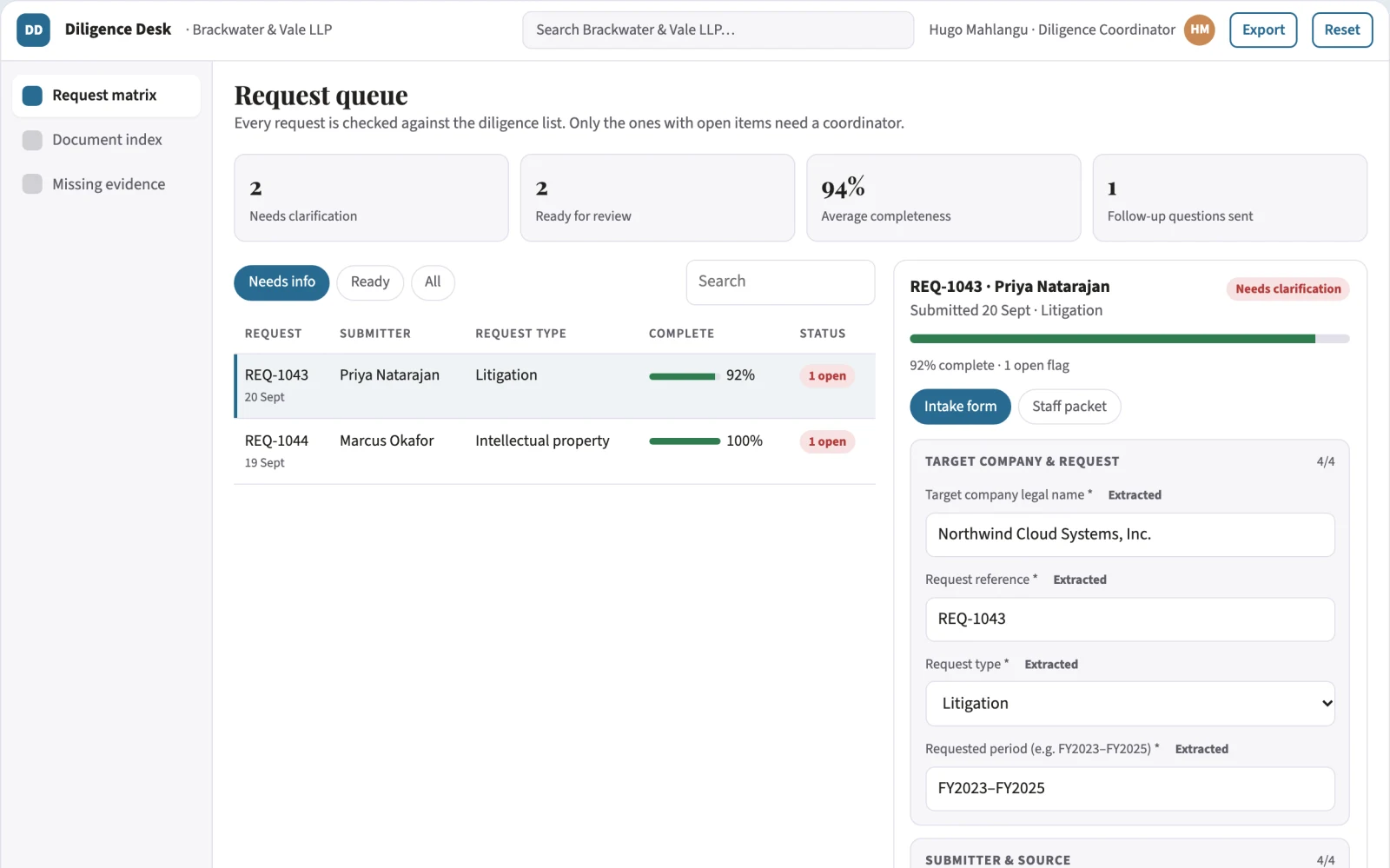Click the SUBMITTER column header

[x=375, y=334]
